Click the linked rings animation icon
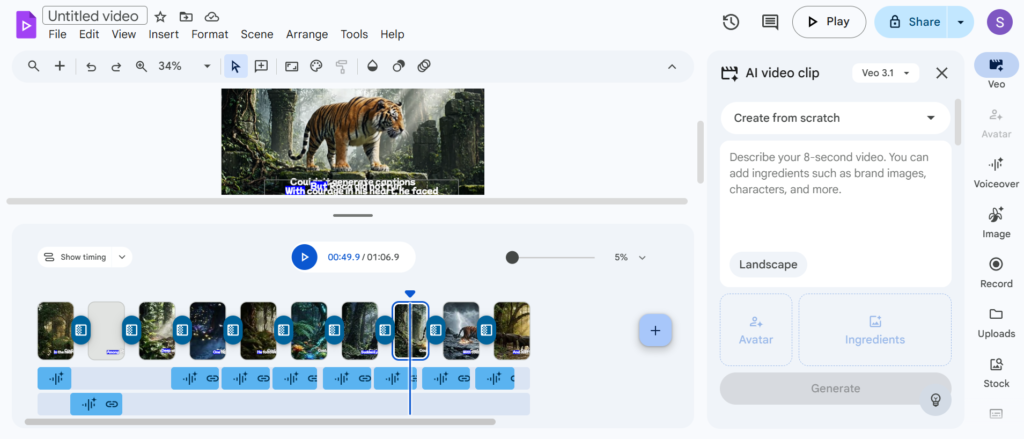 point(424,66)
